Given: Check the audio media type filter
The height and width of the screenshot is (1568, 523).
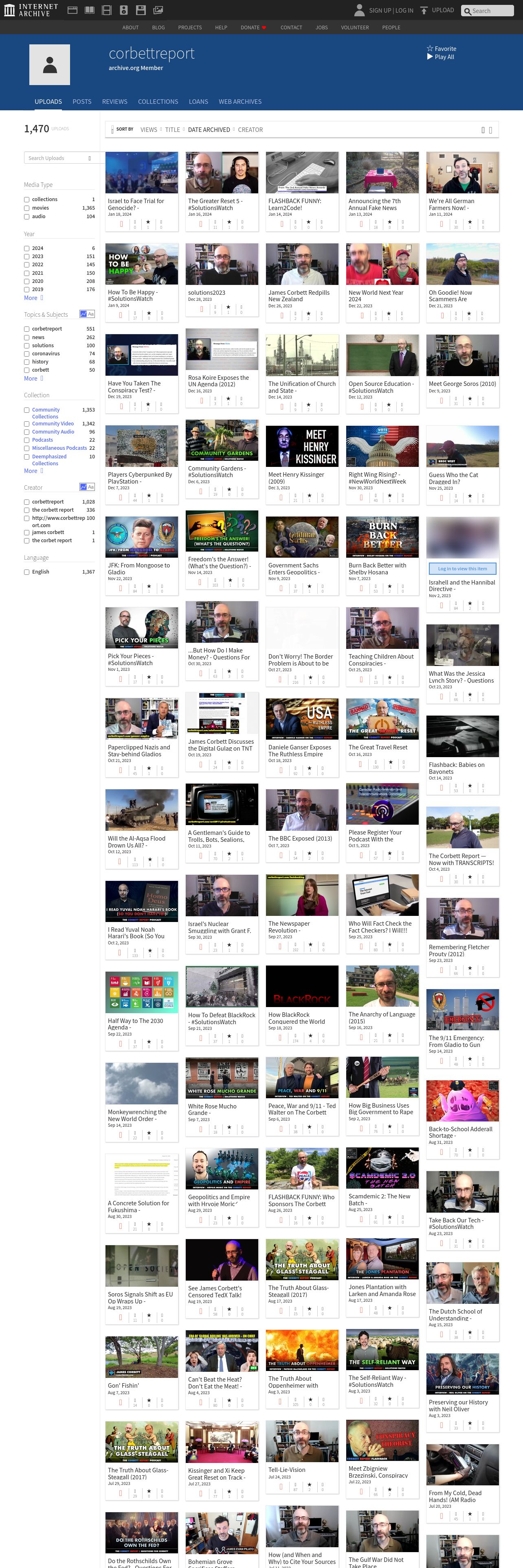Looking at the screenshot, I should [27, 217].
